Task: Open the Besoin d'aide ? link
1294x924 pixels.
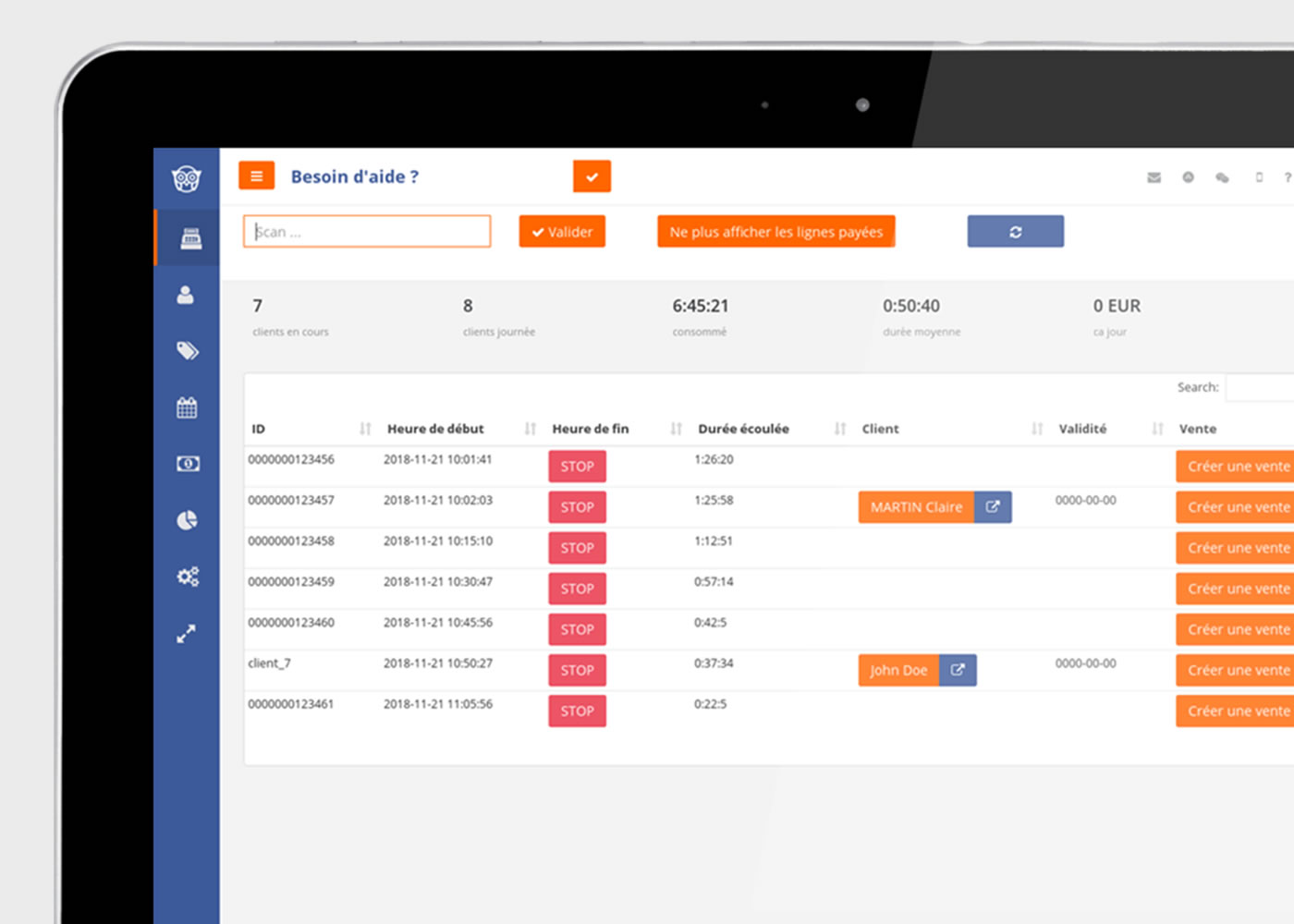Action: tap(354, 176)
